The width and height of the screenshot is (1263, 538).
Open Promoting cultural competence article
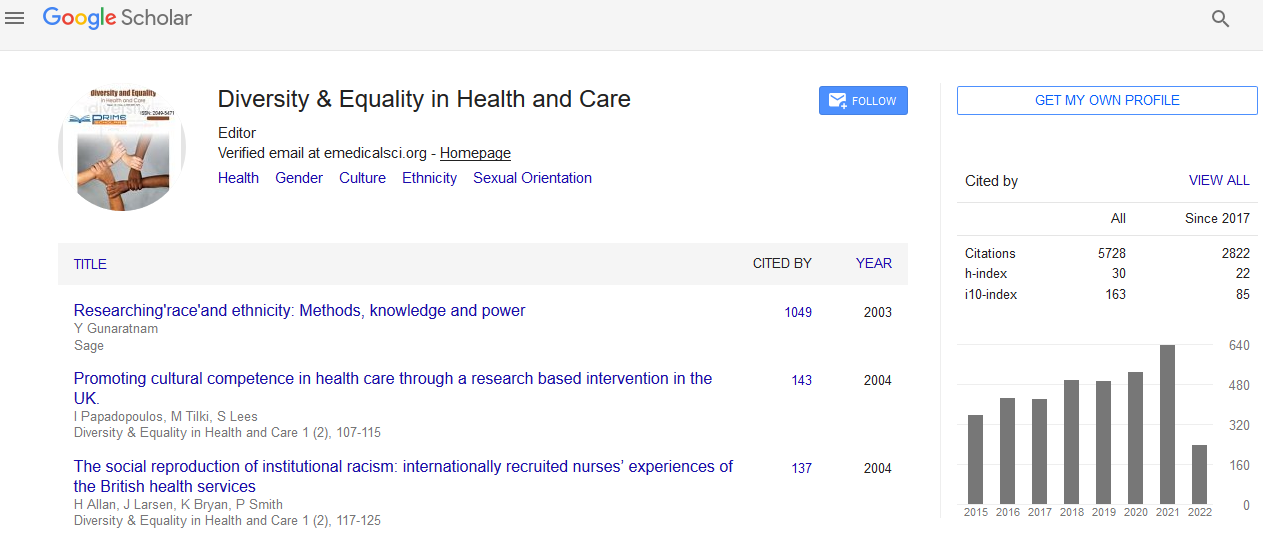[392, 379]
